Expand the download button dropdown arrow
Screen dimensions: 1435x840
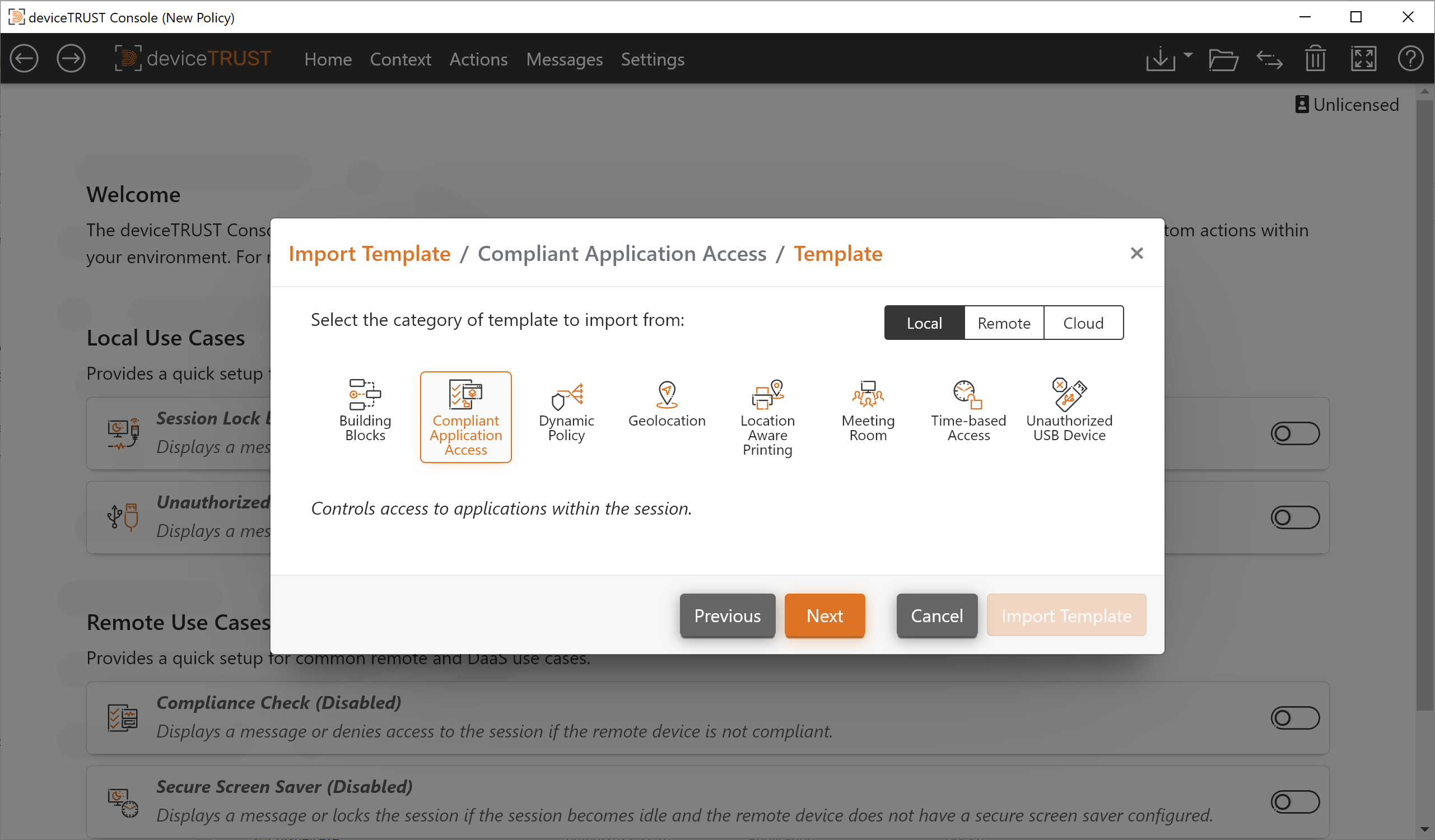click(x=1188, y=55)
